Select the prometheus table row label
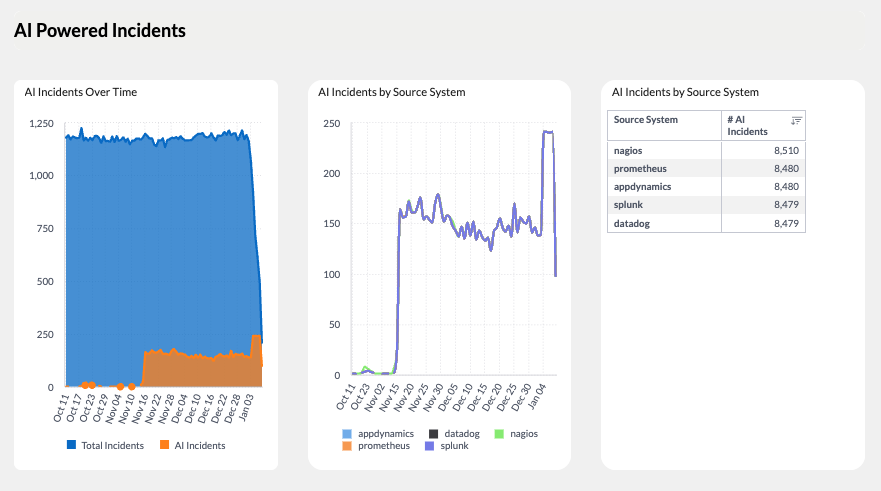The image size is (881, 491). pos(640,169)
